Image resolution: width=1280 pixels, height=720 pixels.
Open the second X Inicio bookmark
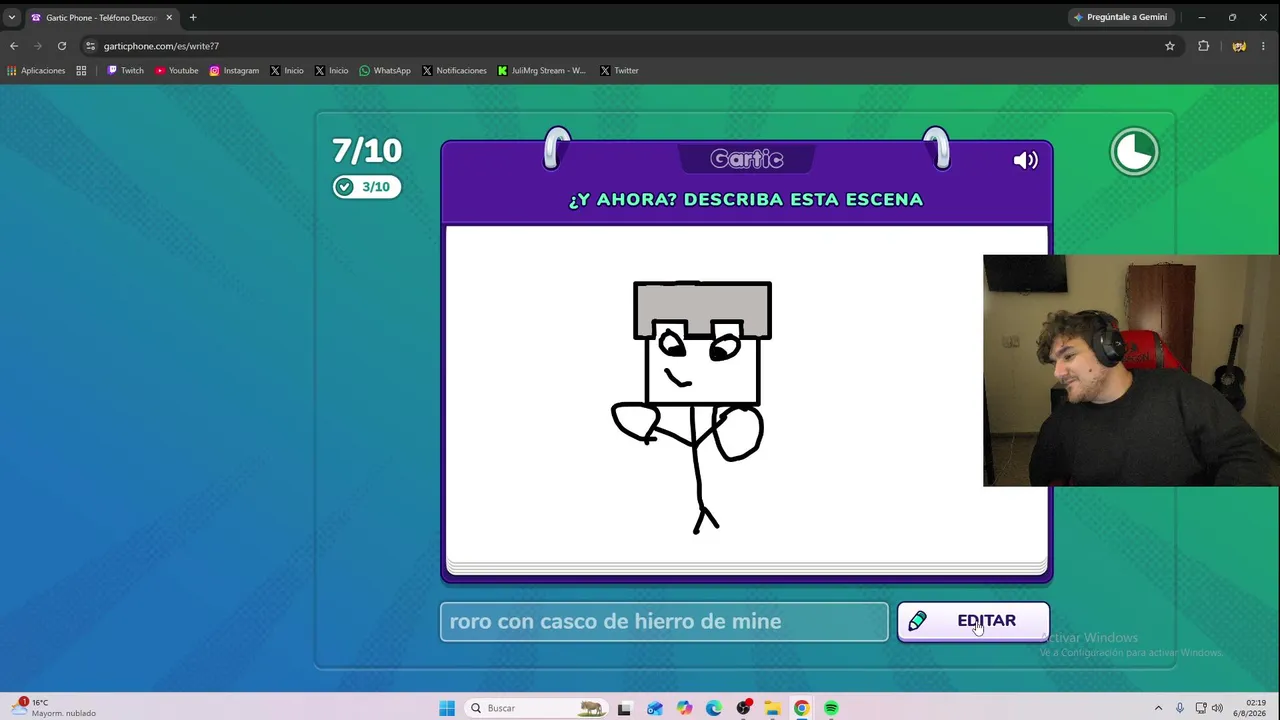click(x=332, y=71)
